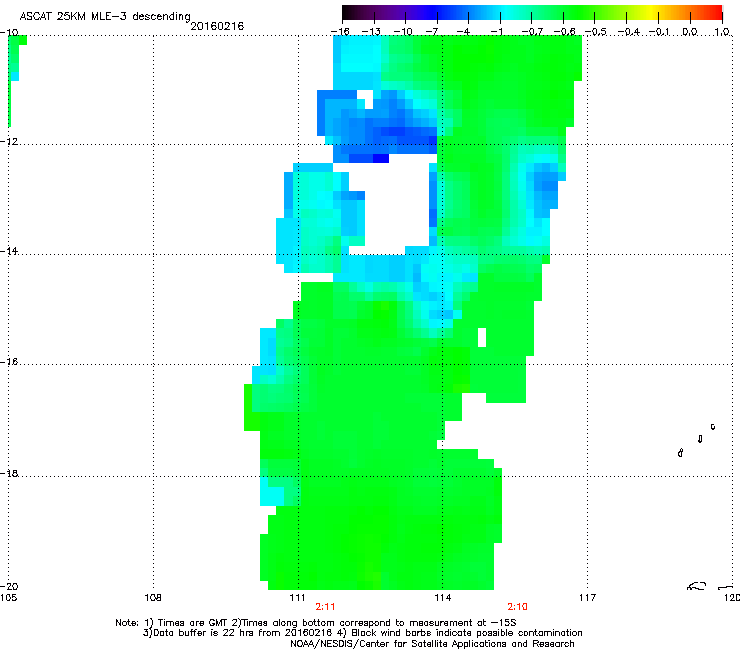
Task: Click the latitude axis label '-18'
Action: coord(9,473)
